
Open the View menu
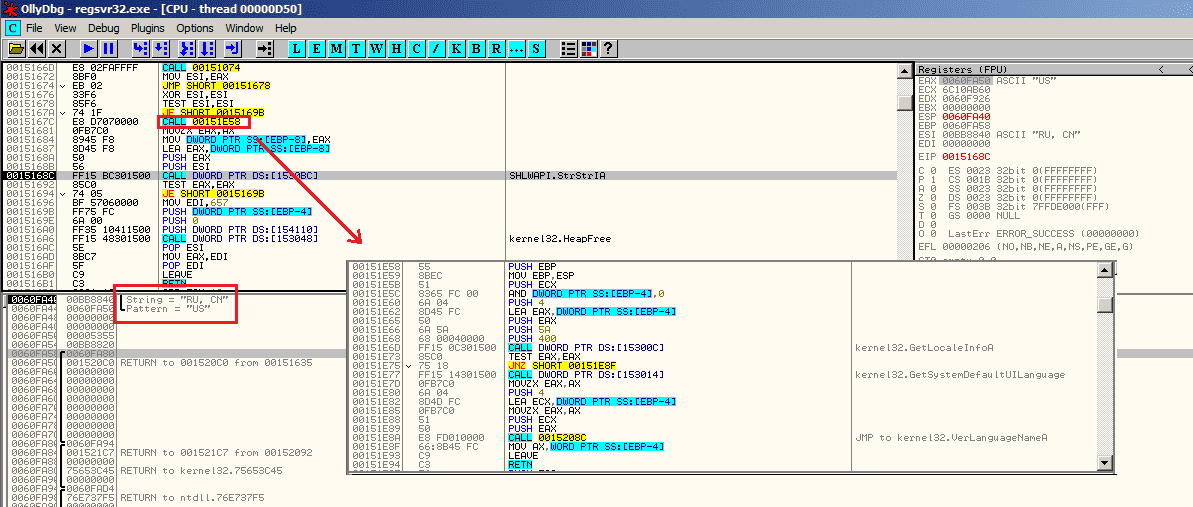[x=65, y=28]
